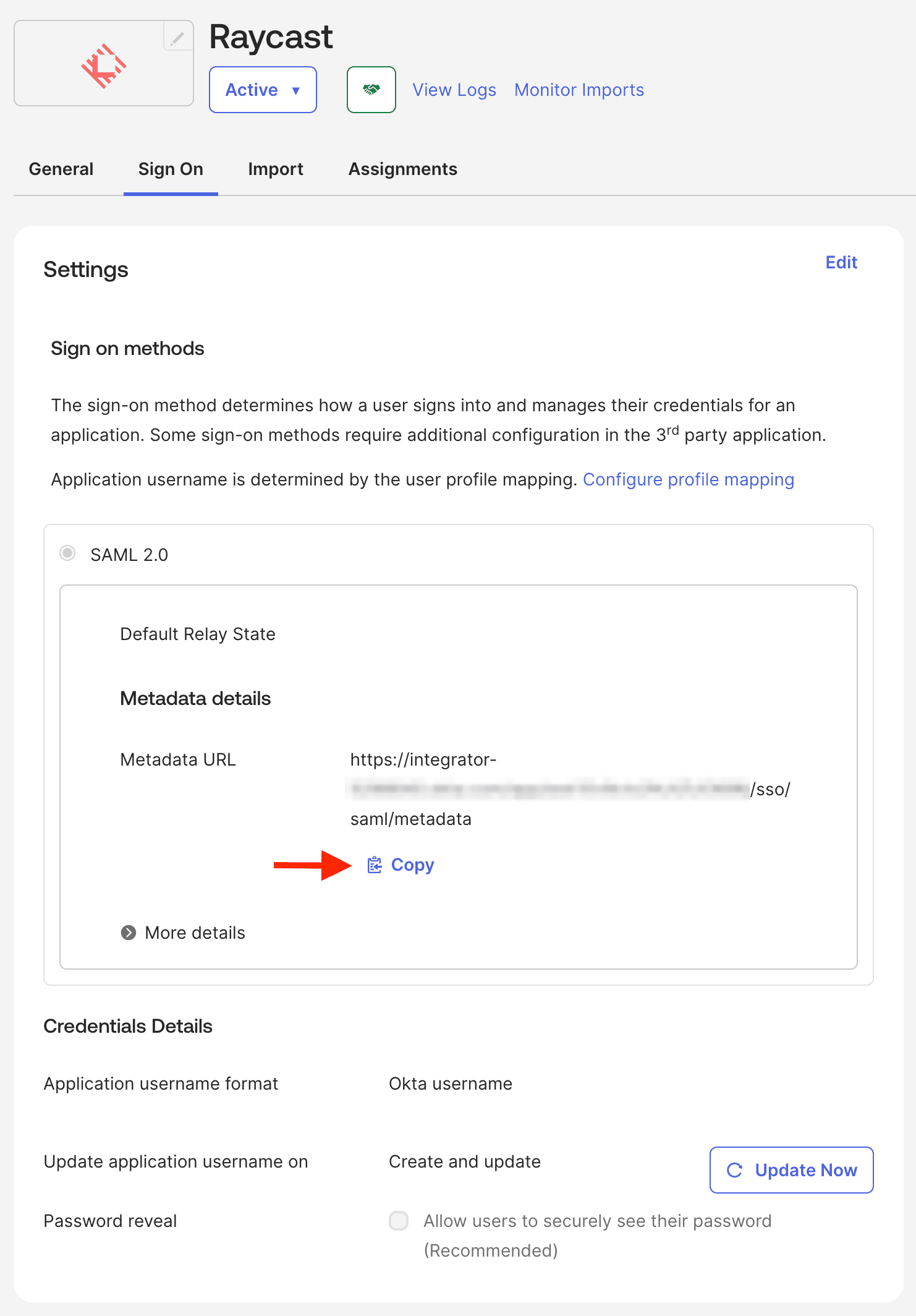Check Allow users to securely see their password
Viewport: 916px width, 1316px height.
coord(399,1221)
